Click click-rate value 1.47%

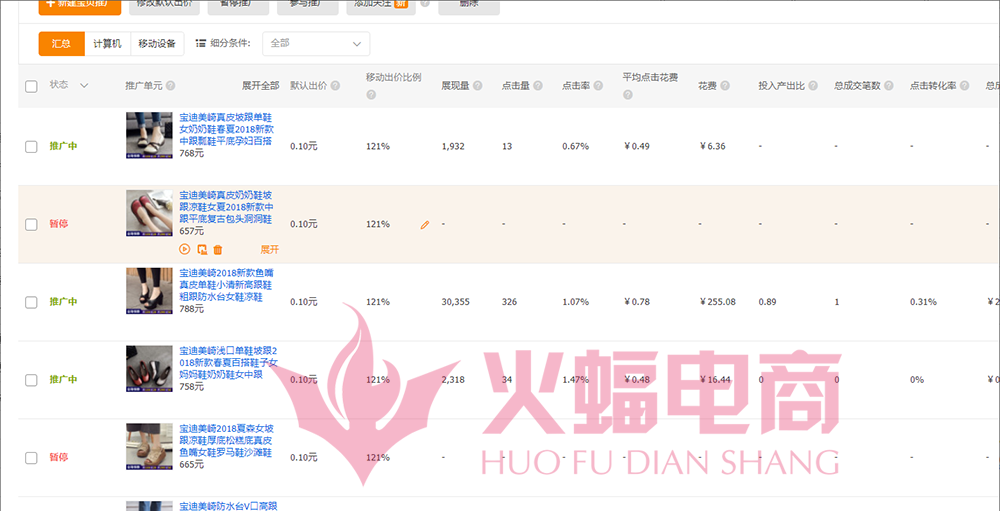[x=575, y=380]
